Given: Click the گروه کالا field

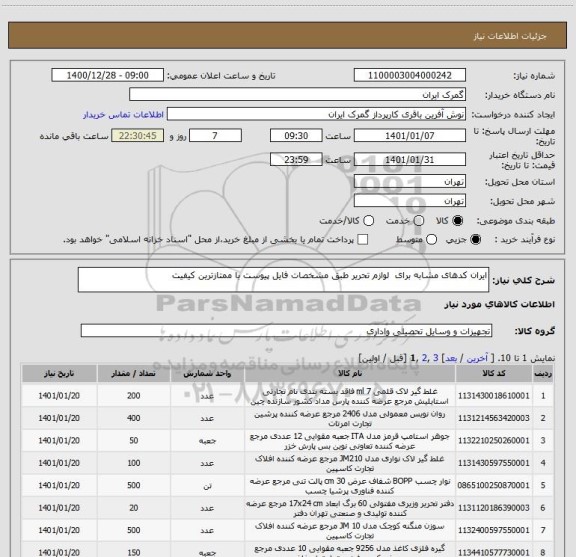Looking at the screenshot, I should [x=286, y=331].
